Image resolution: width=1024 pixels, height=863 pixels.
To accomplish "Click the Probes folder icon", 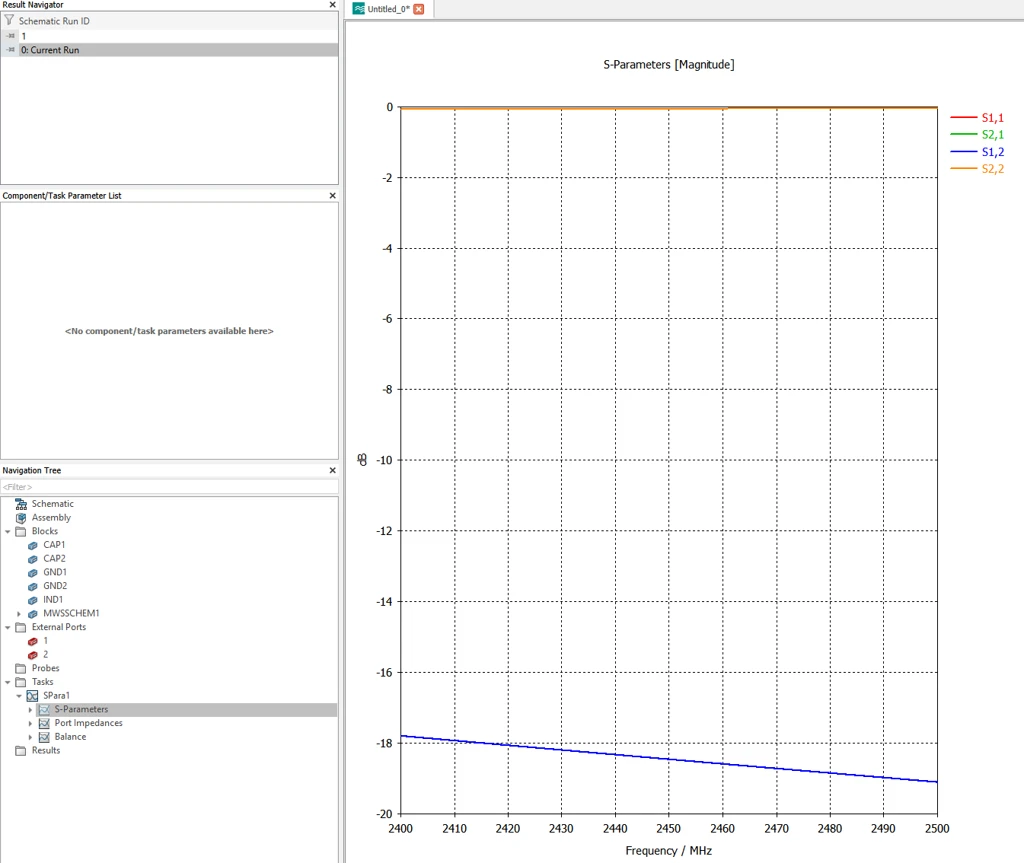I will tap(21, 668).
